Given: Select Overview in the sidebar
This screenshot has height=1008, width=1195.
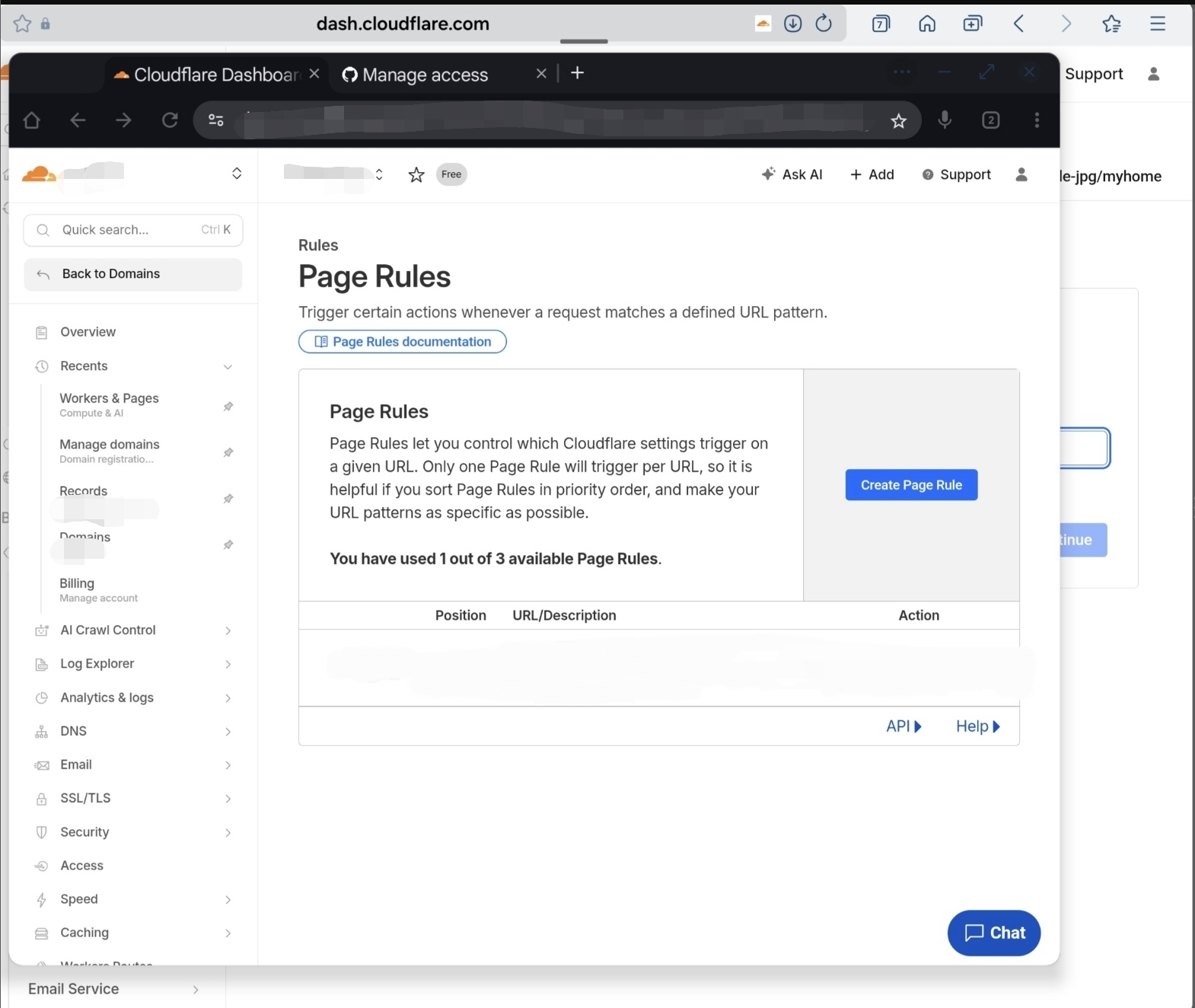Looking at the screenshot, I should (88, 332).
